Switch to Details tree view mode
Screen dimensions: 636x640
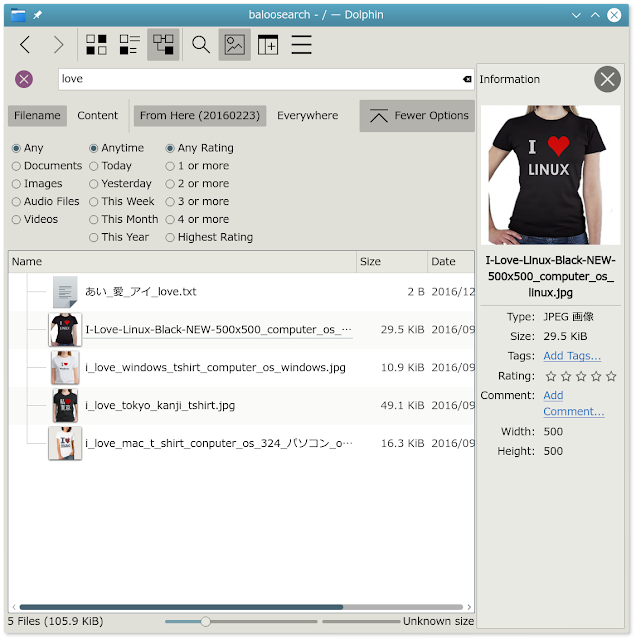pos(163,44)
